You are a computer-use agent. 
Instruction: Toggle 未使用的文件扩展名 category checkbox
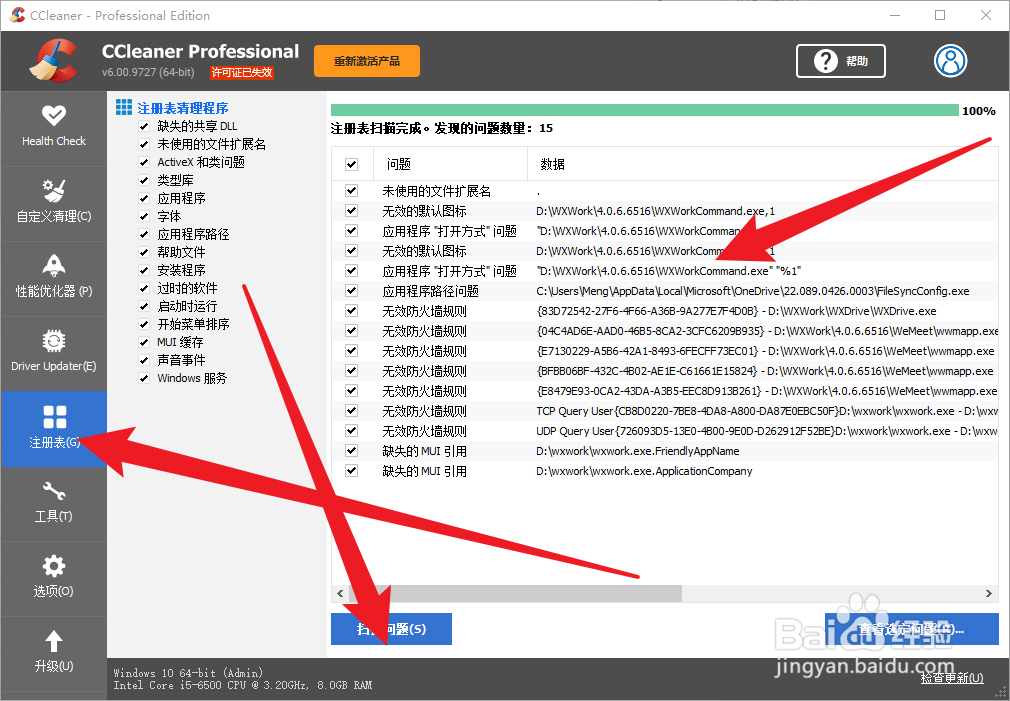(x=144, y=144)
